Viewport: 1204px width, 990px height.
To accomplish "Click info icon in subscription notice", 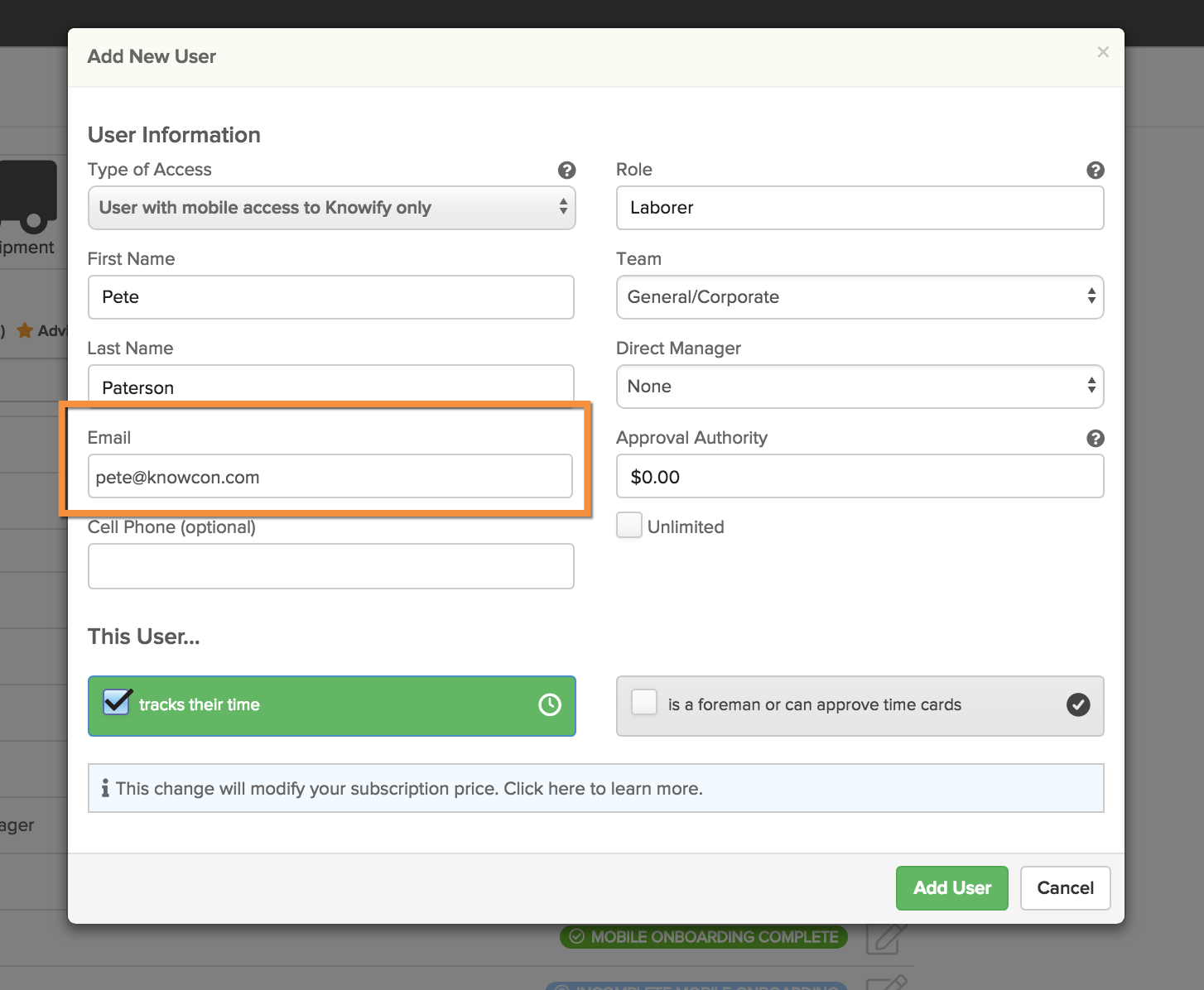I will [x=105, y=788].
